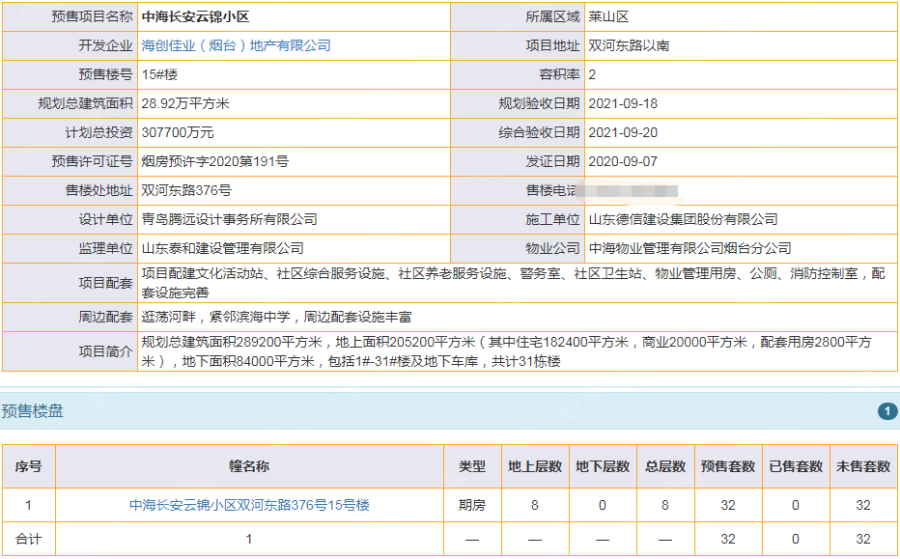This screenshot has height=559, width=900.
Task: Select design firm 青岛腾远设计事务所有限公司
Action: [x=229, y=219]
